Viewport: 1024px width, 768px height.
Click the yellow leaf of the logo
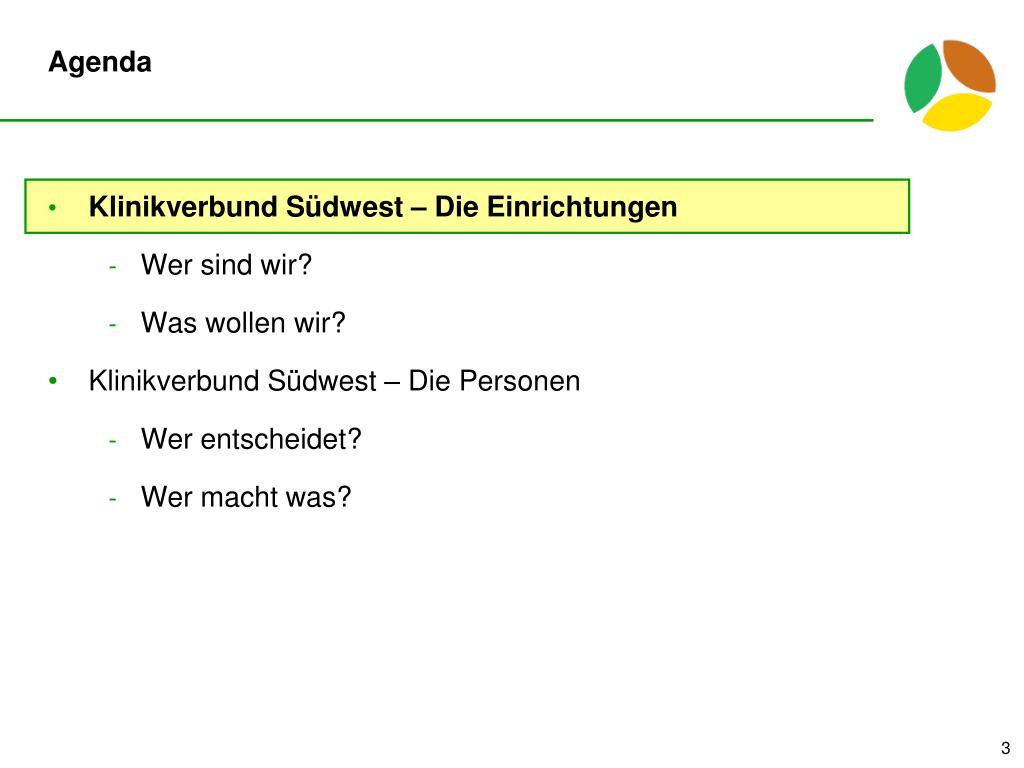pyautogui.click(x=957, y=112)
